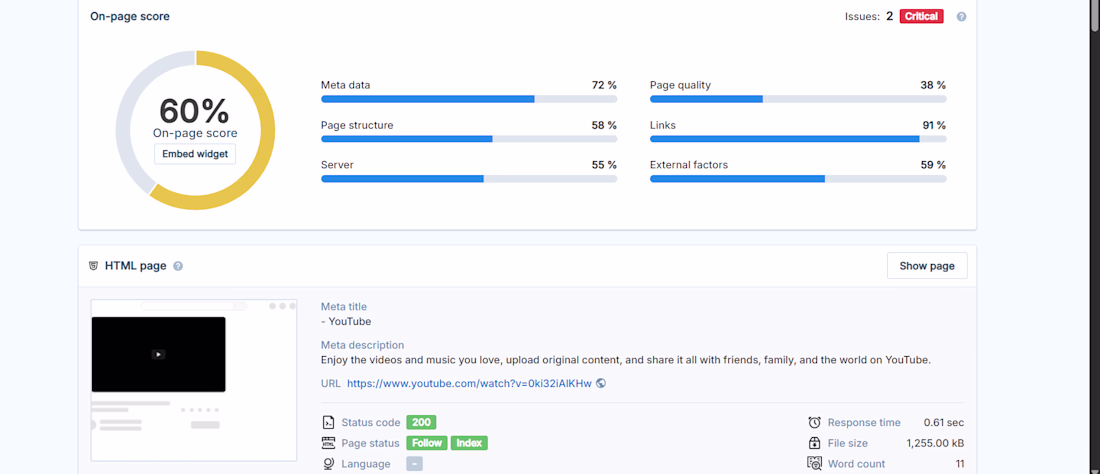Click the Status code terminal icon
Screen dimensions: 1100x474
328,422
